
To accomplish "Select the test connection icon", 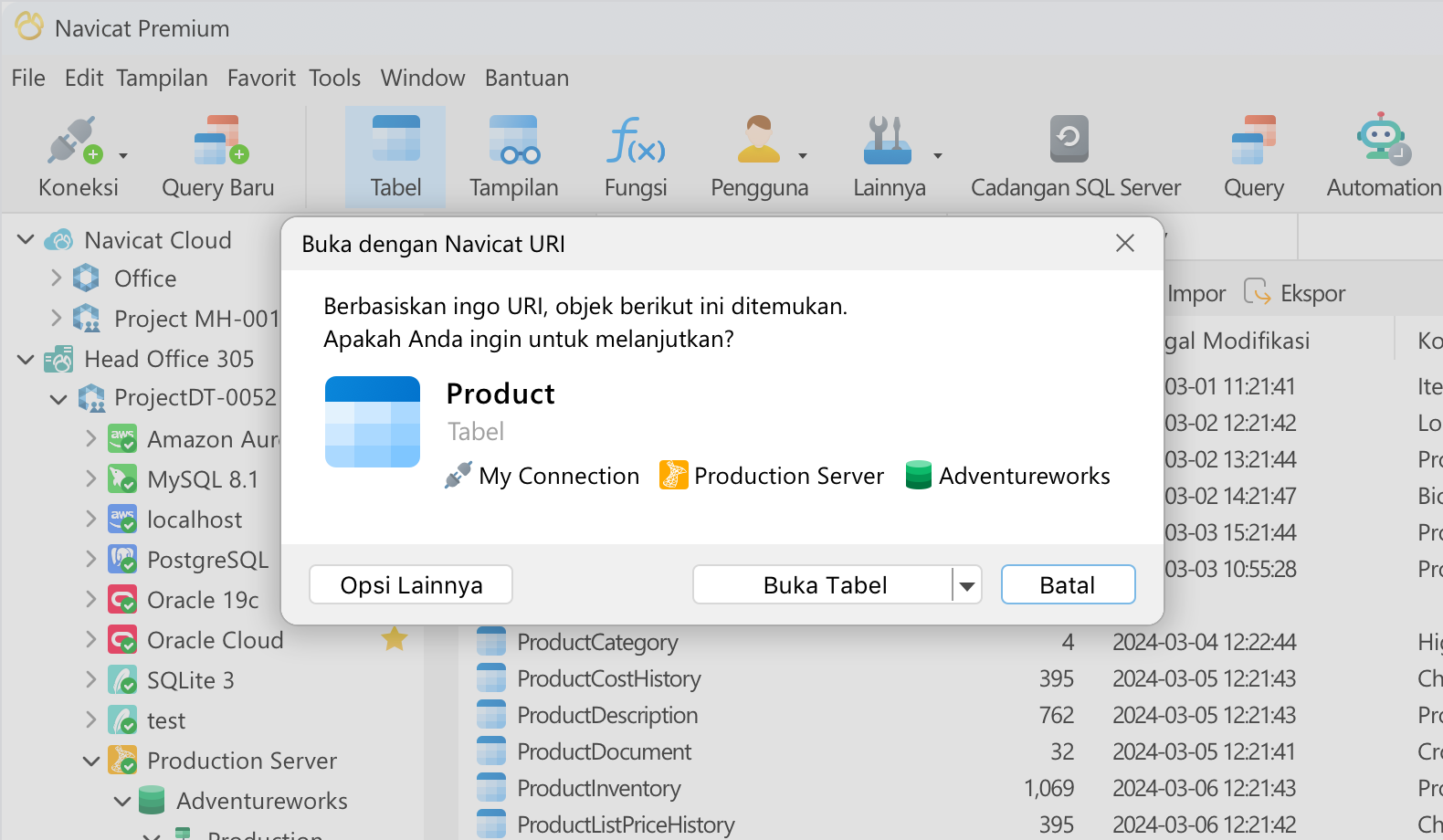I will tap(122, 720).
